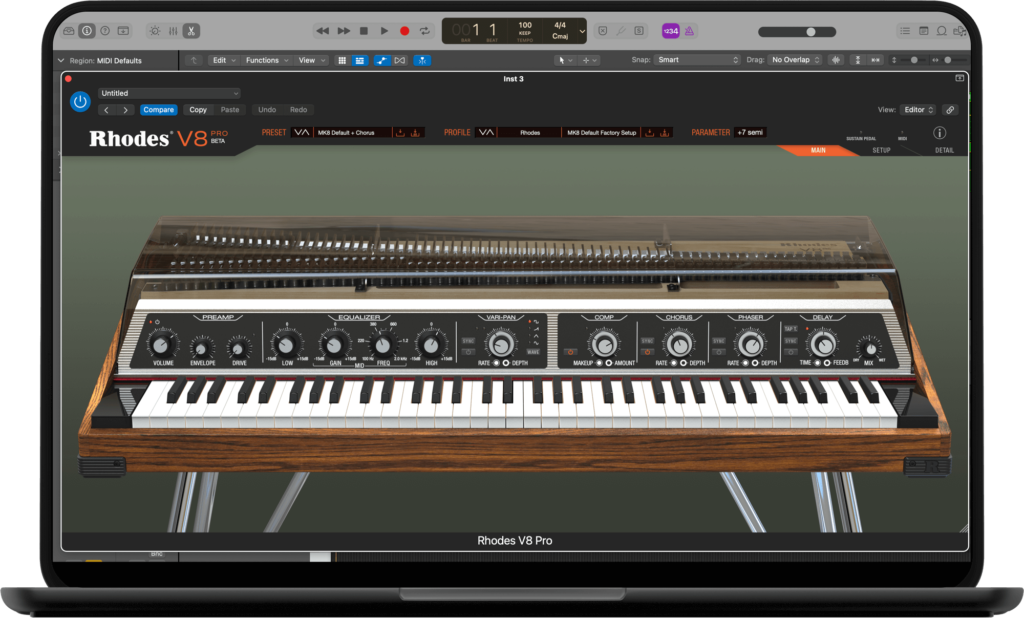The image size is (1024, 618).
Task: Click the plugin link chain icon
Action: tap(950, 110)
